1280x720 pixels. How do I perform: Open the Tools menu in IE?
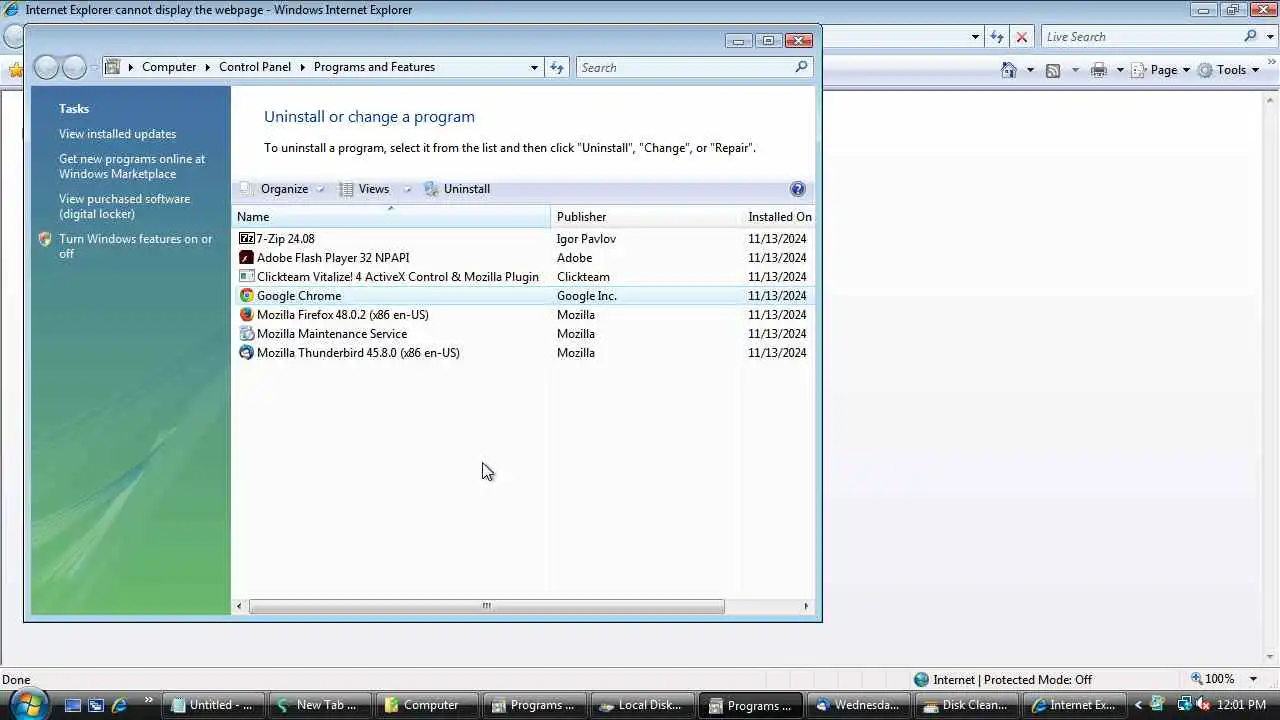pos(1230,70)
